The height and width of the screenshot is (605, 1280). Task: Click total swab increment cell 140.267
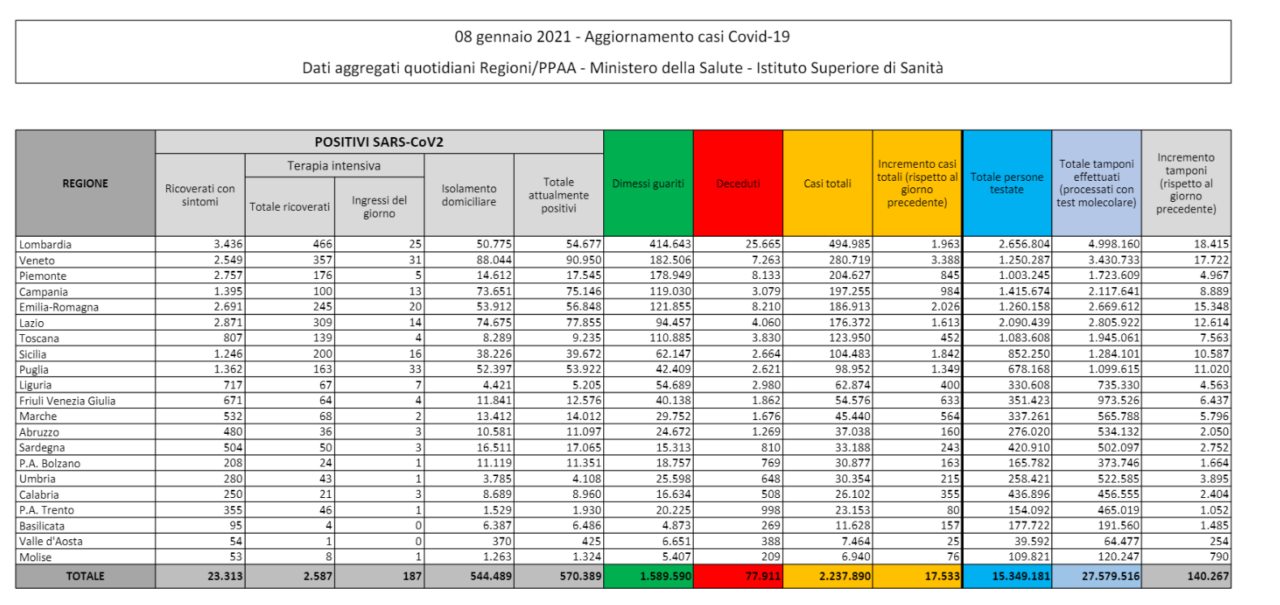coord(1186,576)
